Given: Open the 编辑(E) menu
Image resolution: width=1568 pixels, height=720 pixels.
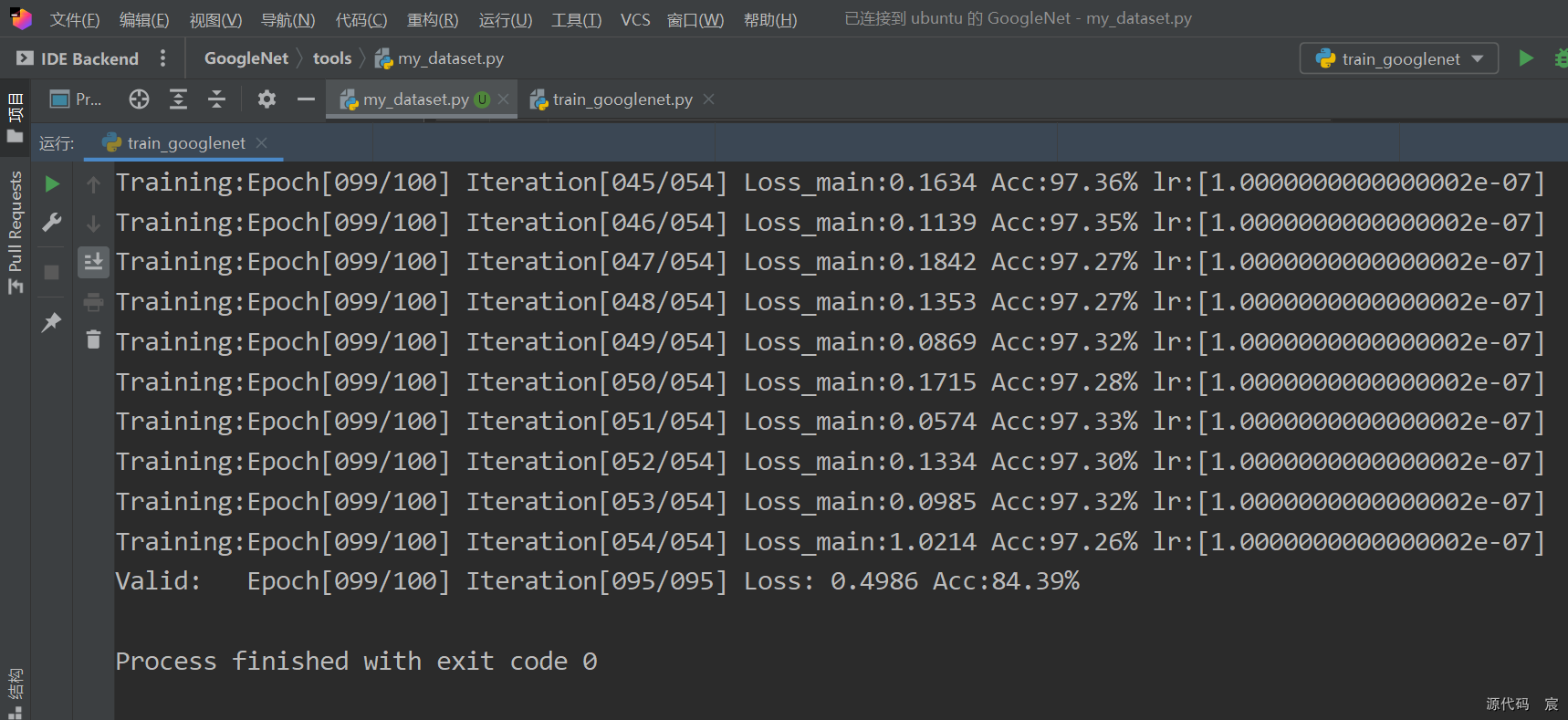Looking at the screenshot, I should tap(144, 19).
